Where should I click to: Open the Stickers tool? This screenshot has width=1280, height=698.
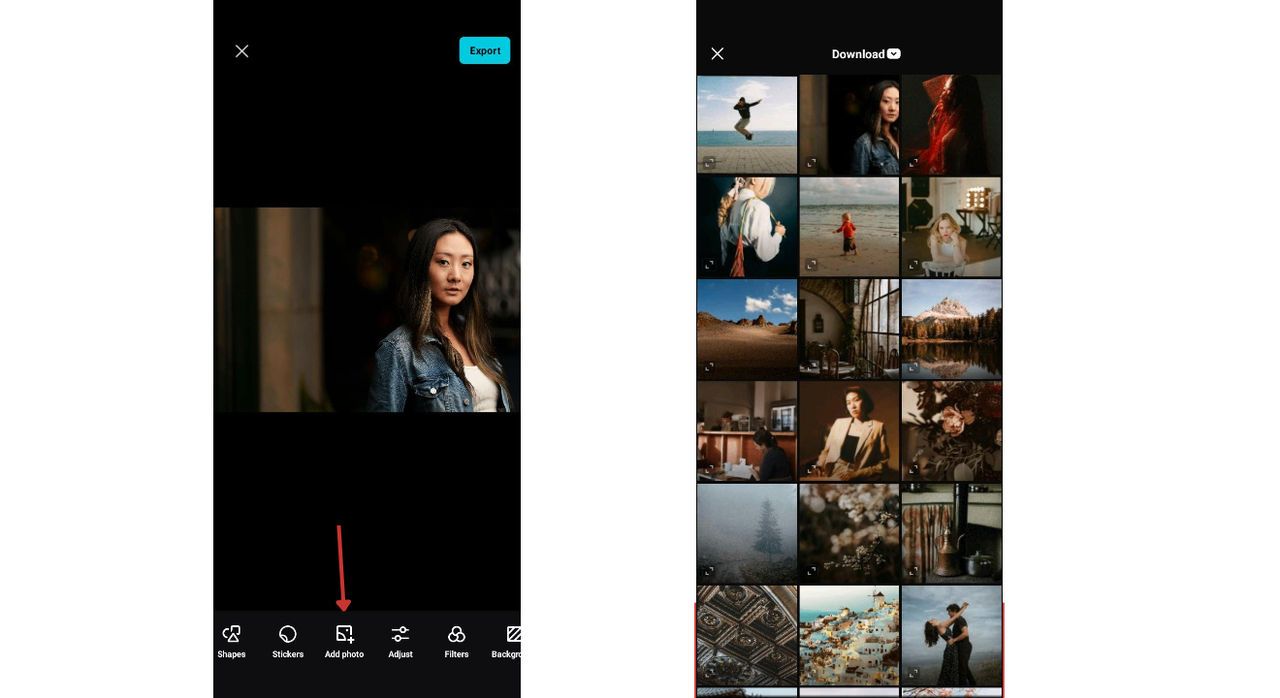pyautogui.click(x=288, y=642)
